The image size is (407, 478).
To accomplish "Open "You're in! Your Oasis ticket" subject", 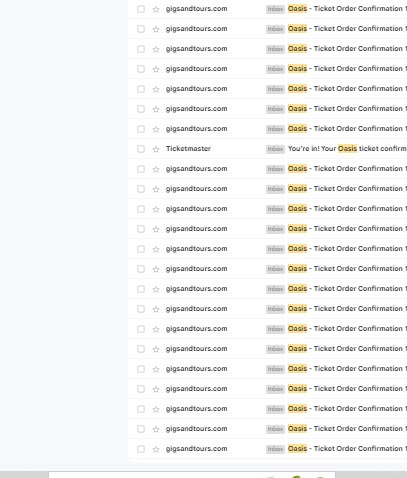I will tap(347, 149).
